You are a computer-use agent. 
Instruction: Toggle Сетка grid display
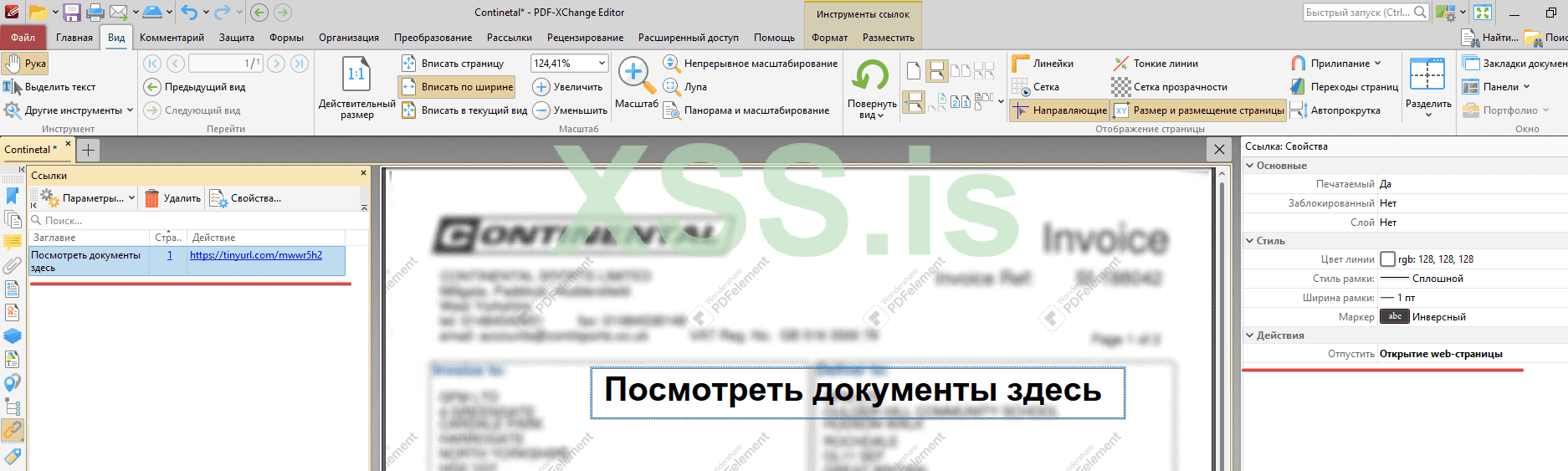[x=1036, y=87]
